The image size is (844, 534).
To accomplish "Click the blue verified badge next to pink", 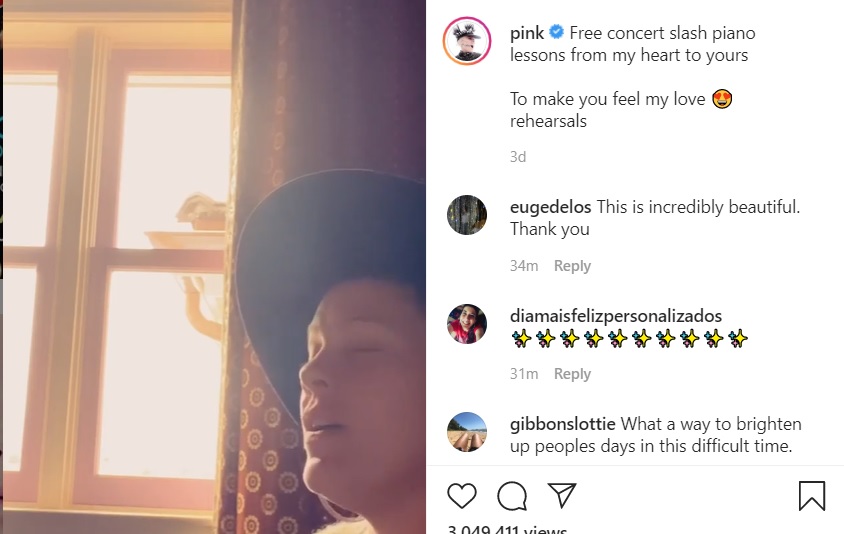I will [x=557, y=32].
